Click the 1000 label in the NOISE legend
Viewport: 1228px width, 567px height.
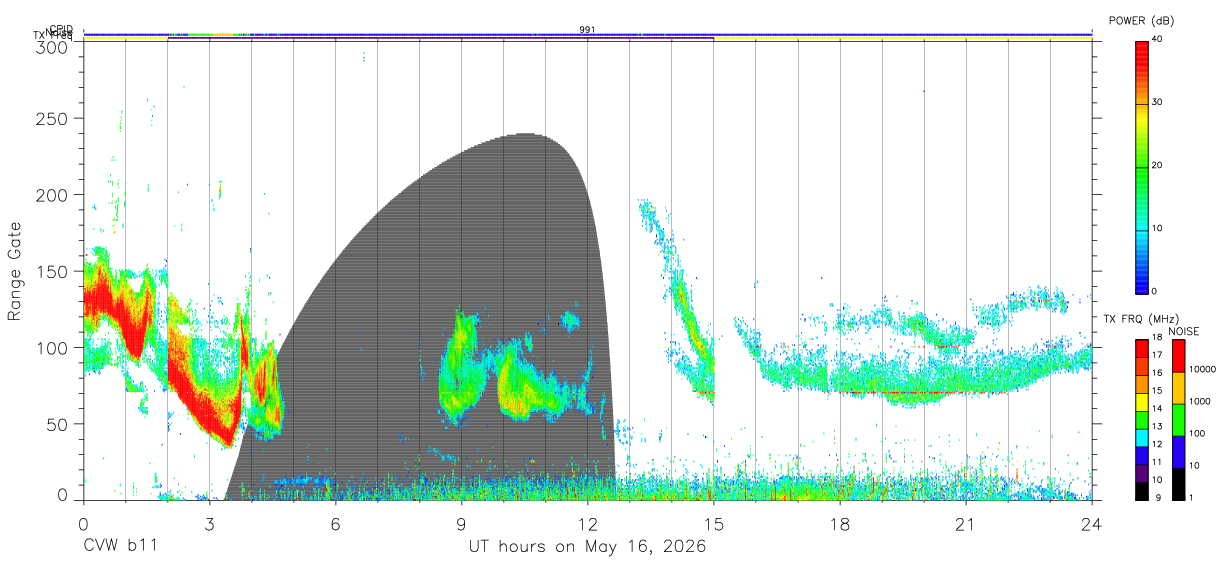pyautogui.click(x=1200, y=402)
